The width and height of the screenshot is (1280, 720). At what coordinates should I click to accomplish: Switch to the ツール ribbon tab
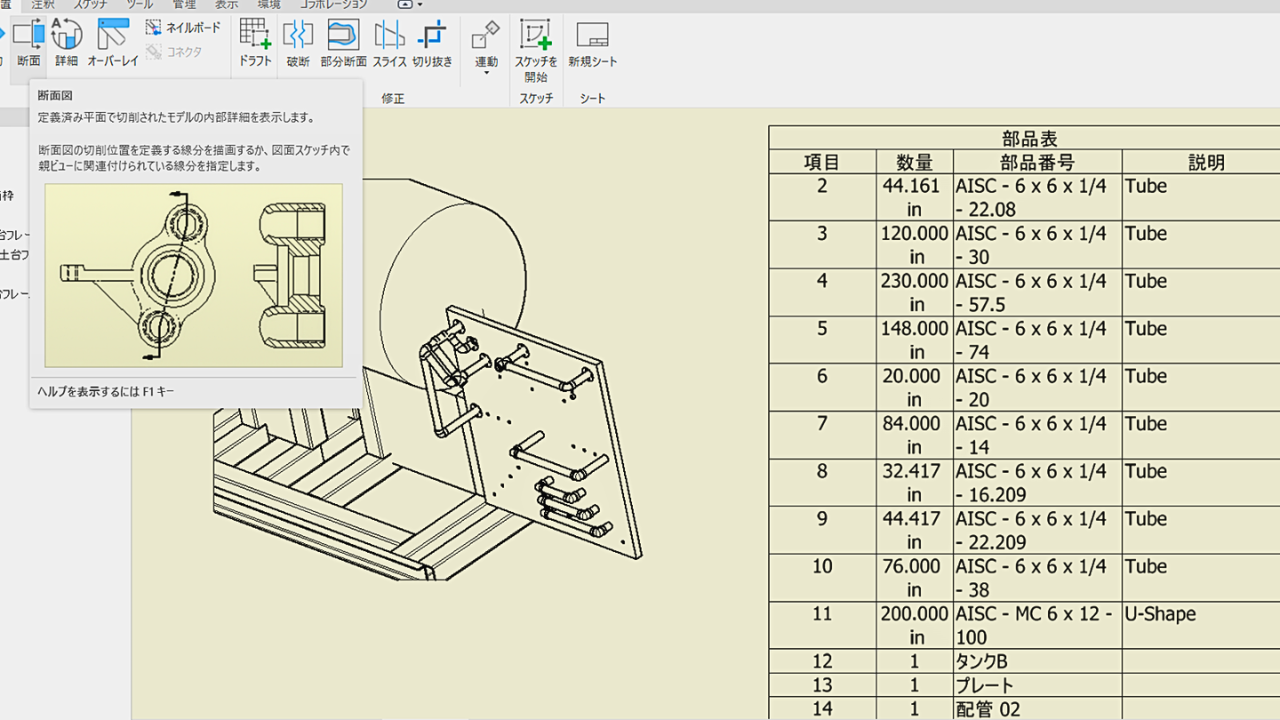point(140,4)
